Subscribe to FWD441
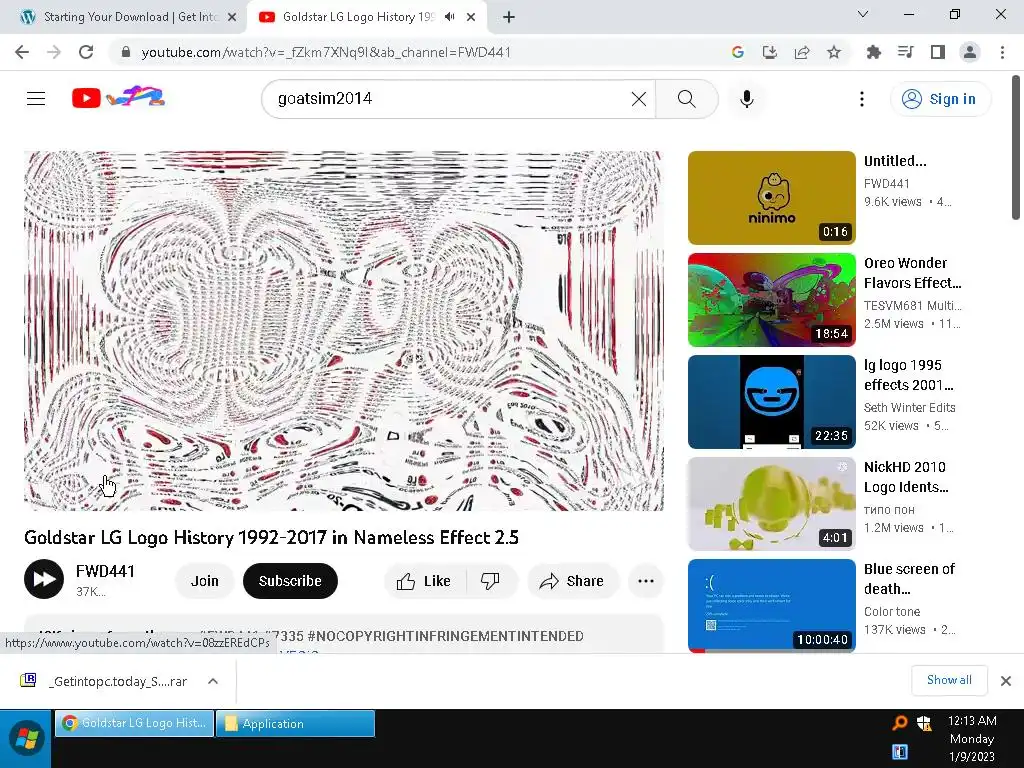1024x768 pixels. [x=290, y=581]
